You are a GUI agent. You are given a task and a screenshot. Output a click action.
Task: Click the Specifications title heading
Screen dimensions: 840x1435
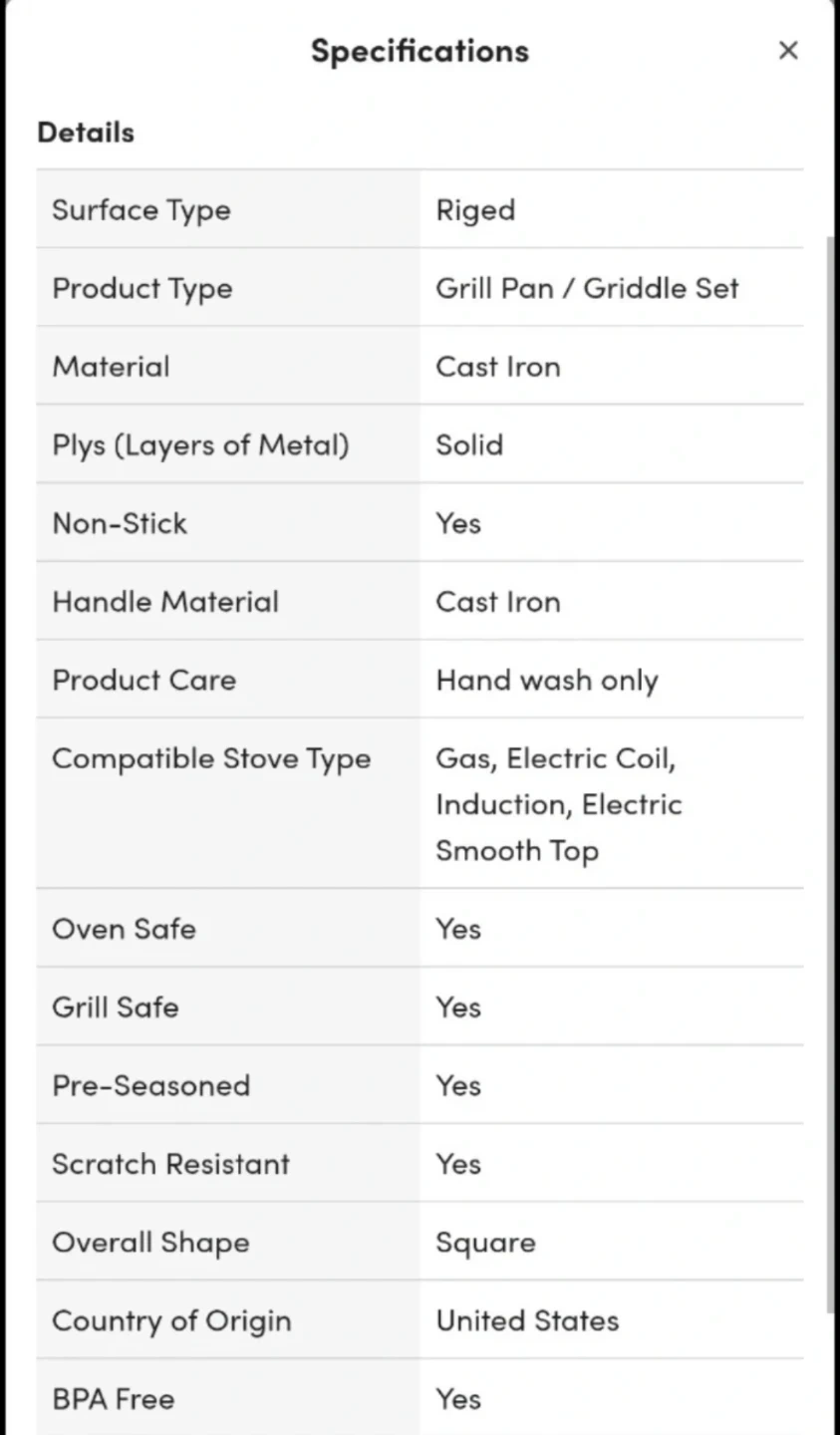coord(420,51)
